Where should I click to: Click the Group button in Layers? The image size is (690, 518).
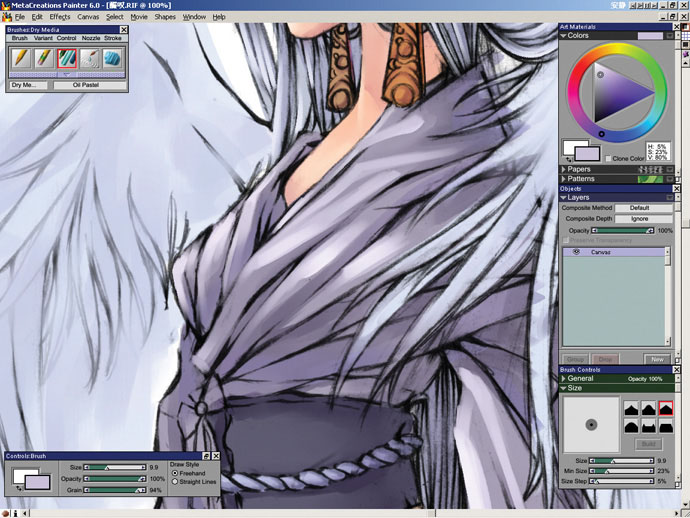click(x=574, y=359)
